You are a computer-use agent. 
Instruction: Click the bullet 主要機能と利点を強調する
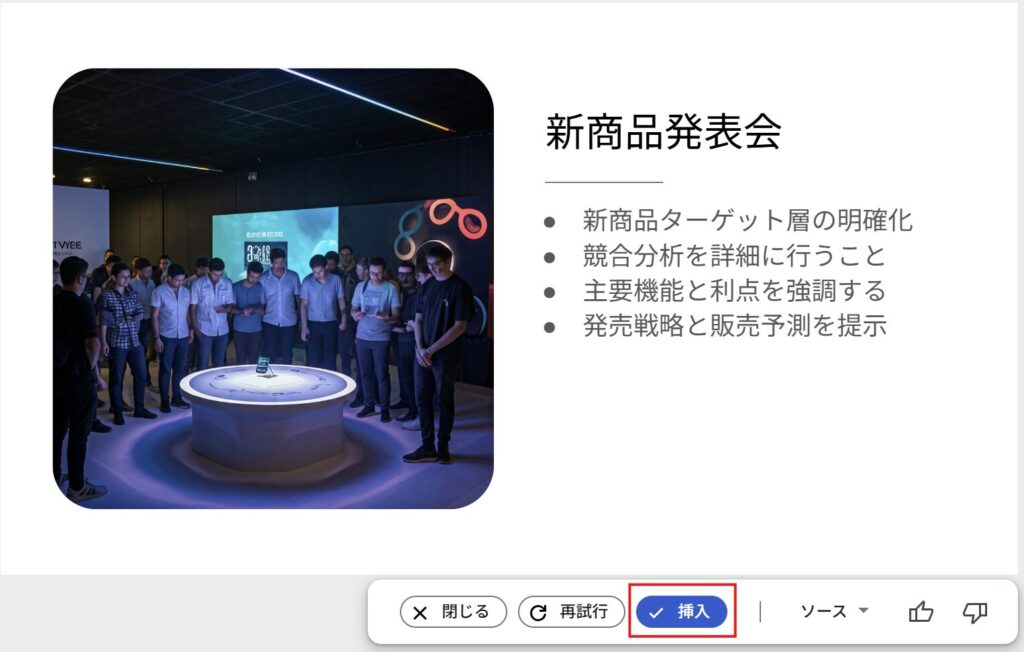pyautogui.click(x=734, y=291)
